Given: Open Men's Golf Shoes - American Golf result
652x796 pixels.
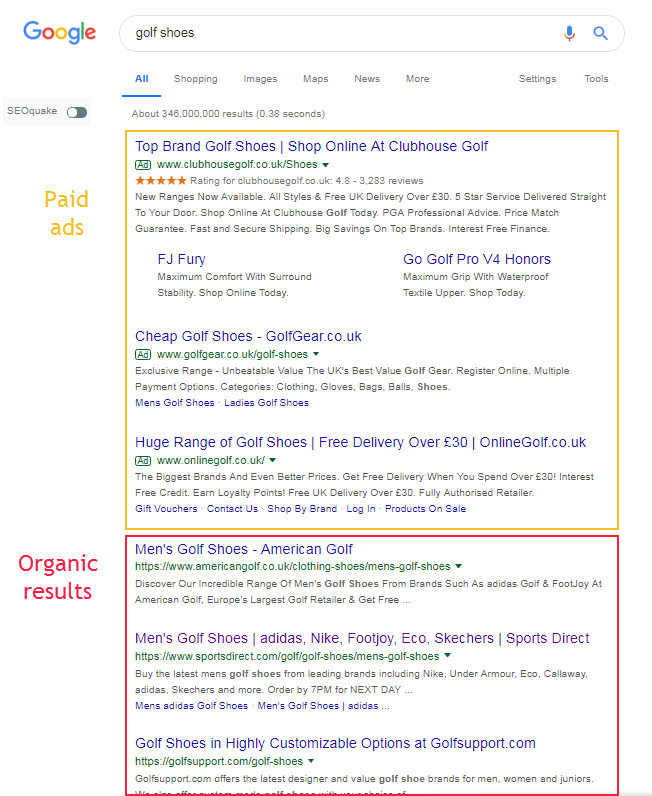Looking at the screenshot, I should pos(244,549).
